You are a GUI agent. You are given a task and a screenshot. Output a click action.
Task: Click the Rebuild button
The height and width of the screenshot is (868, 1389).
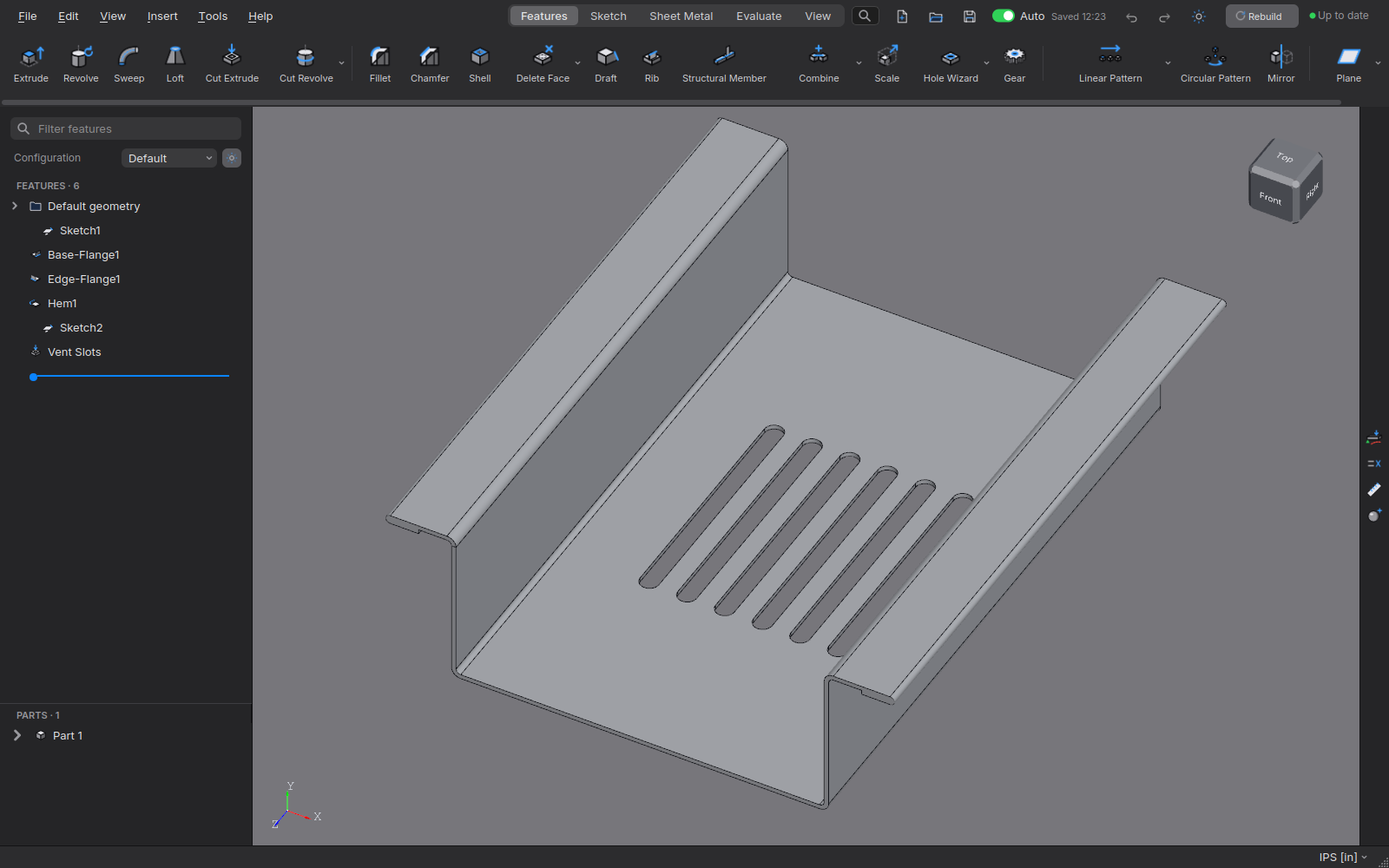[1261, 16]
